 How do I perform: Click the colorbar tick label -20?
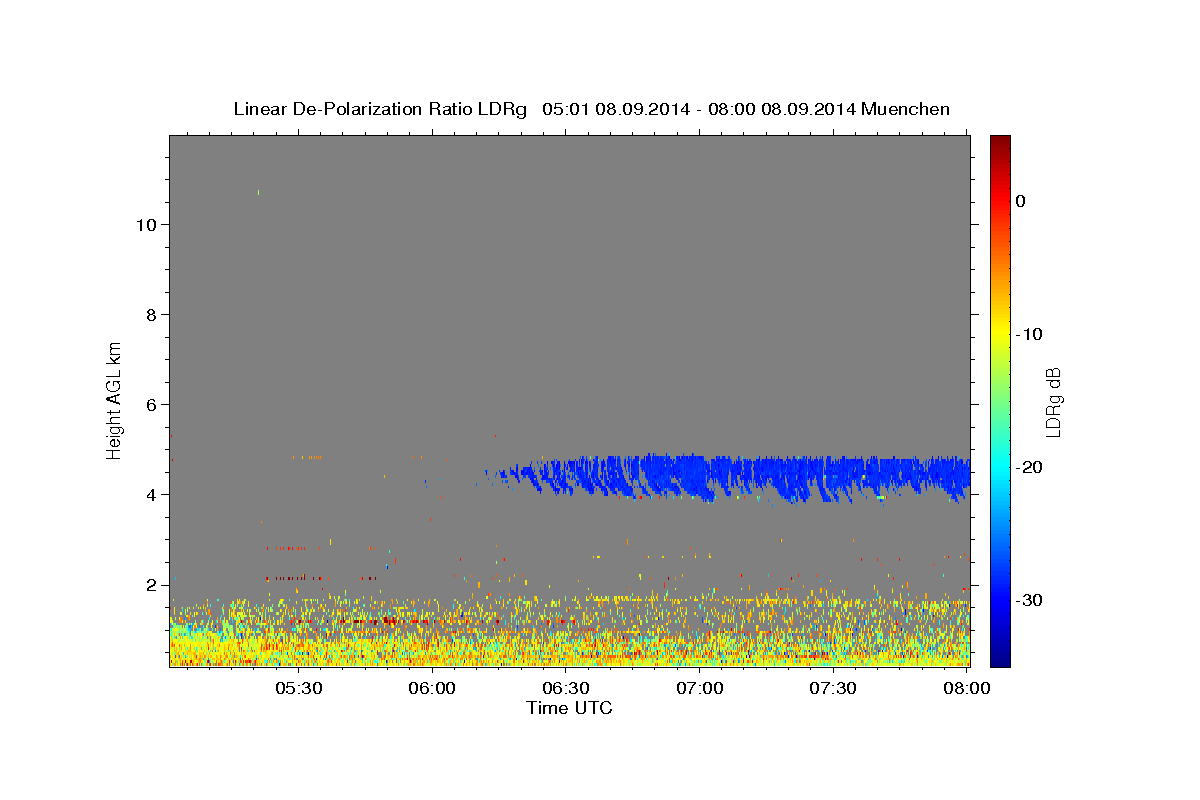(1030, 467)
